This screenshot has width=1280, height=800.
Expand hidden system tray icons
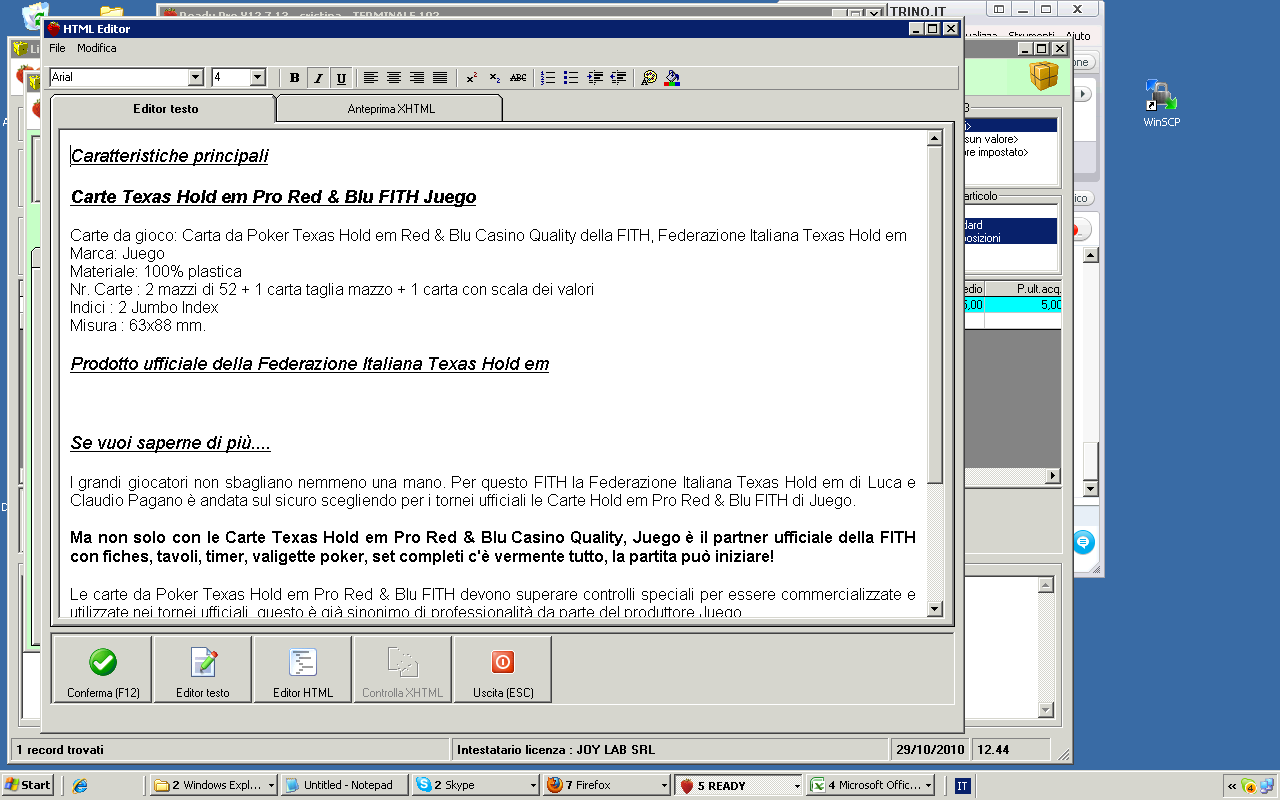tap(1232, 786)
